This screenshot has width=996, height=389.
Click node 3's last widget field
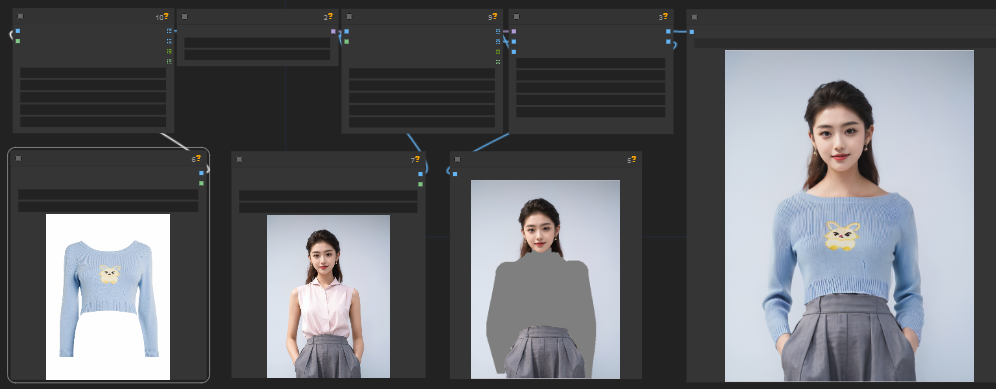[591, 112]
